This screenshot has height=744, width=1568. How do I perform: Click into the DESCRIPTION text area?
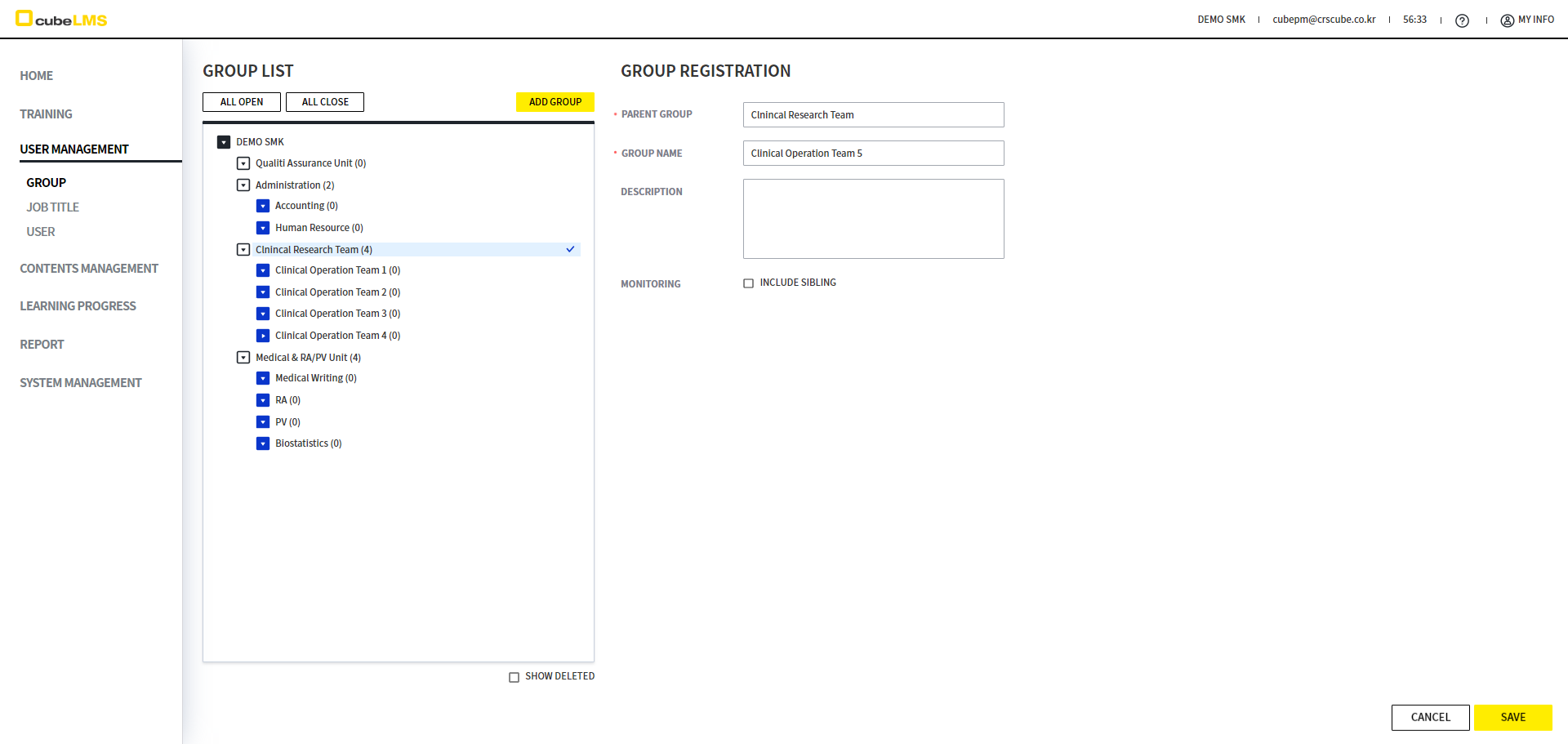tap(873, 219)
